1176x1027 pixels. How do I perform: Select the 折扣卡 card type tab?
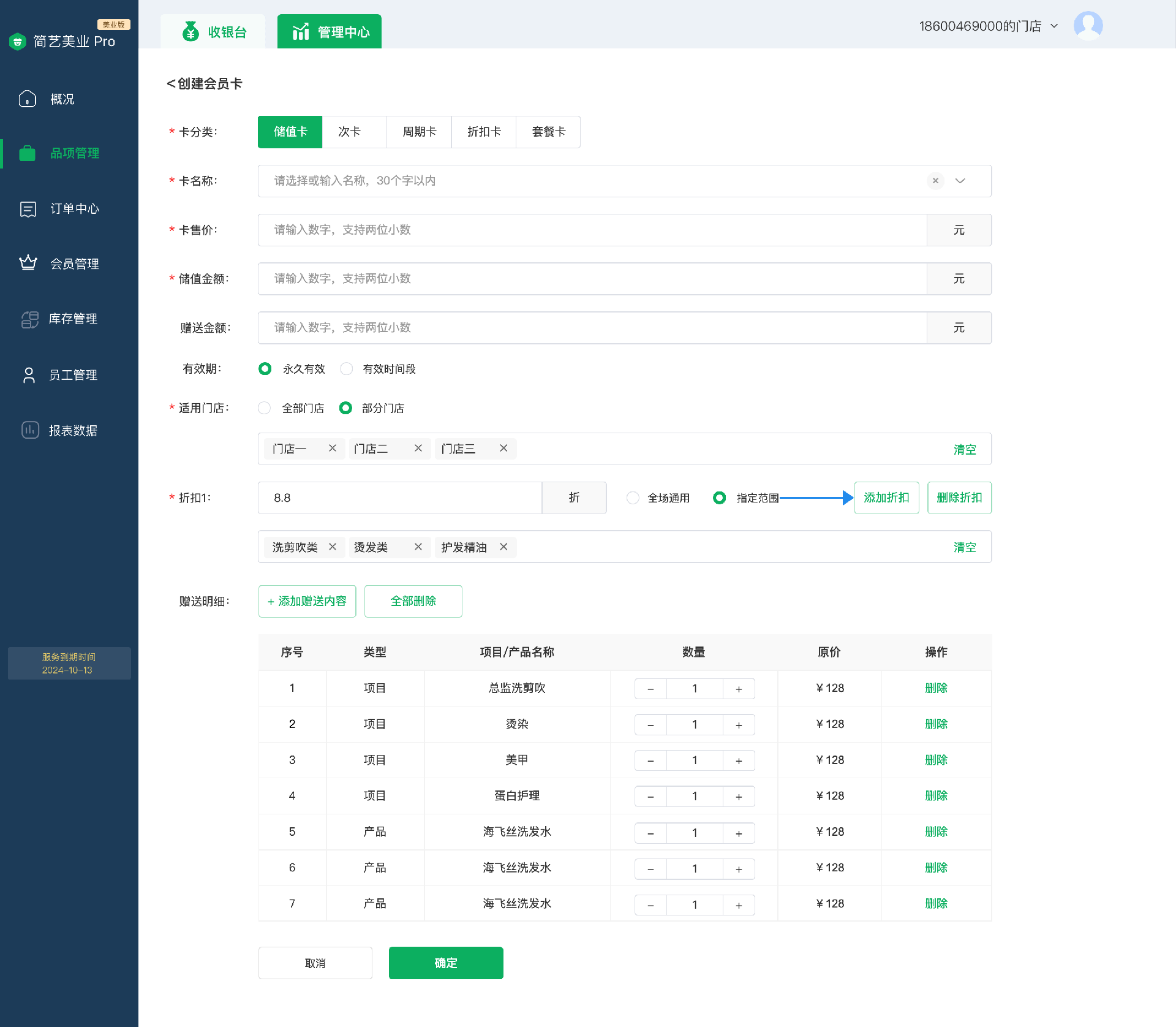[x=484, y=132]
